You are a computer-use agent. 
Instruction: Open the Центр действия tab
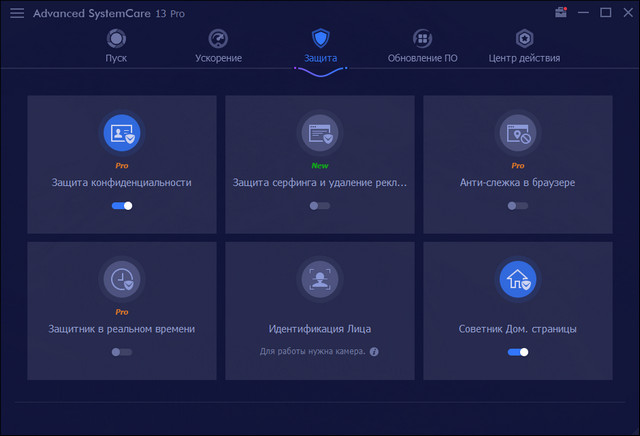pos(523,45)
